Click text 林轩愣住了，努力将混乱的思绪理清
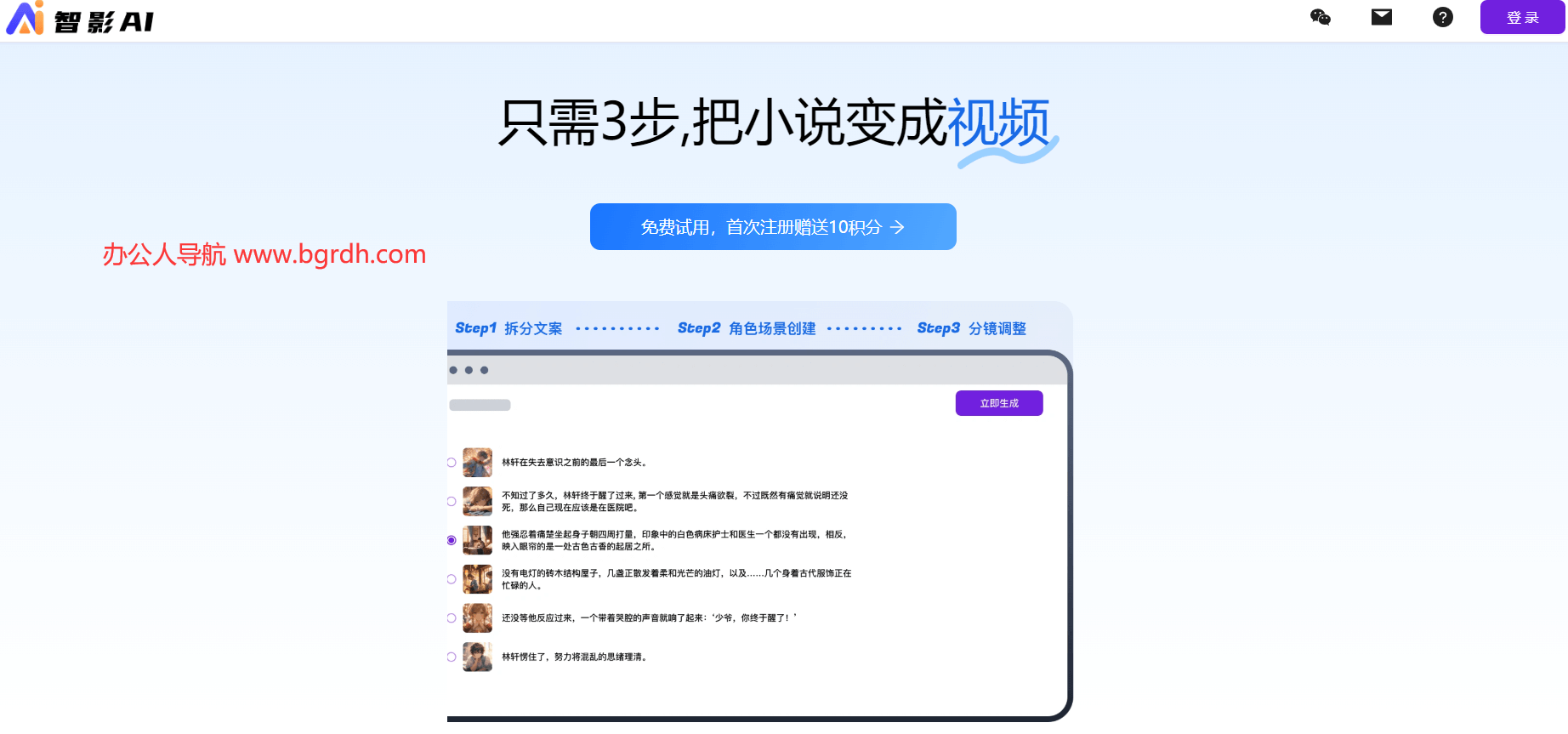 coord(576,657)
